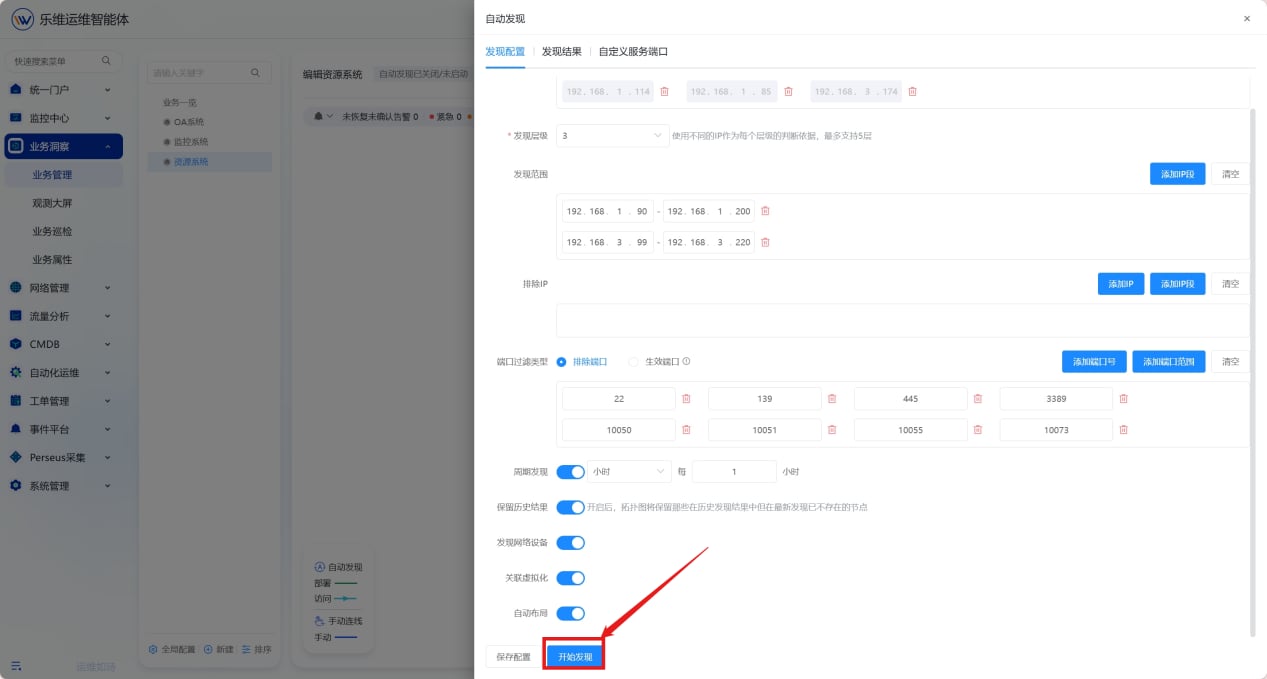
Task: Remove the 192.168.3.99 to 192.168.3.220 range
Action: 765,242
